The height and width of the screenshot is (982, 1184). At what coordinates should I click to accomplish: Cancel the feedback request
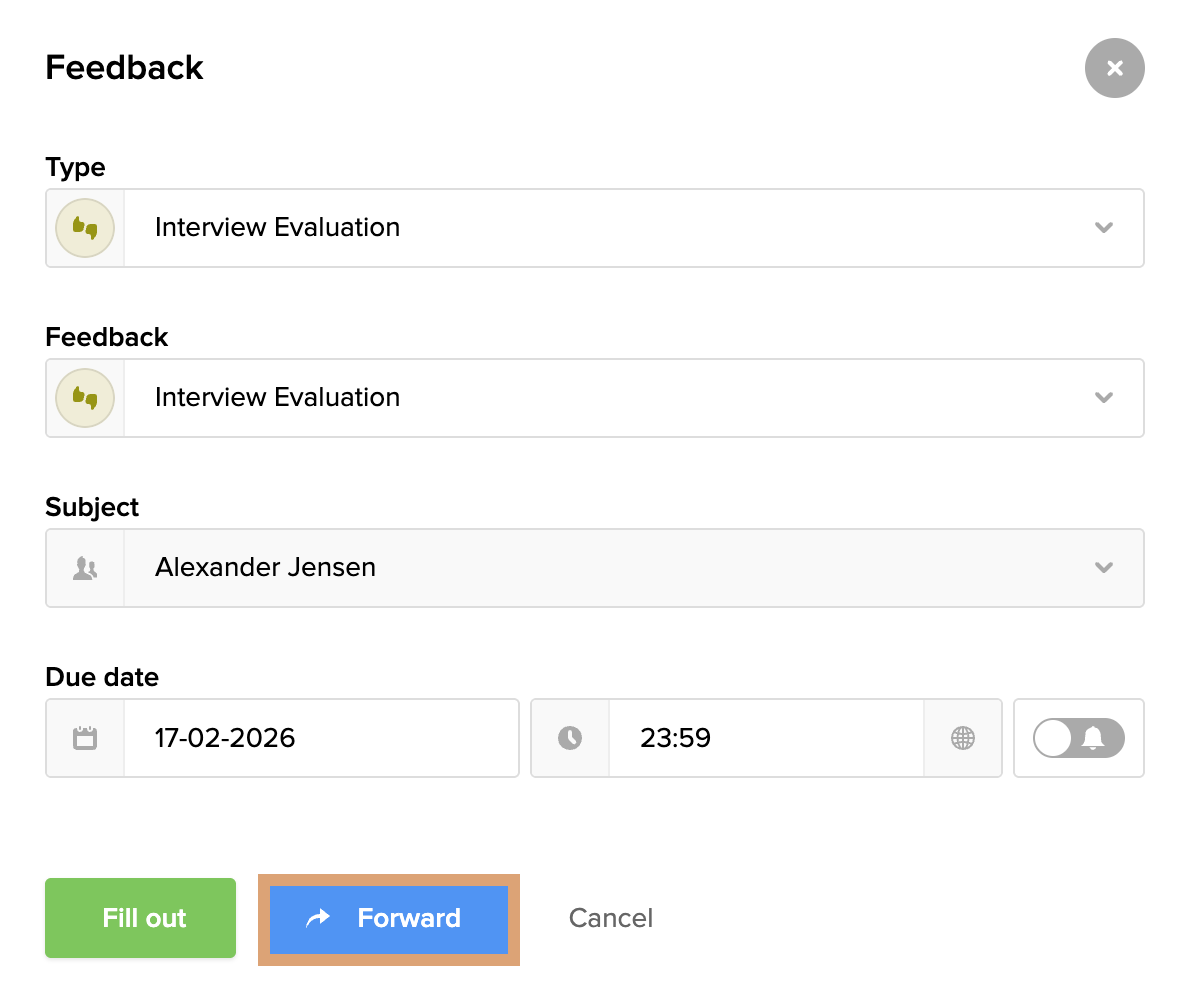(x=610, y=918)
